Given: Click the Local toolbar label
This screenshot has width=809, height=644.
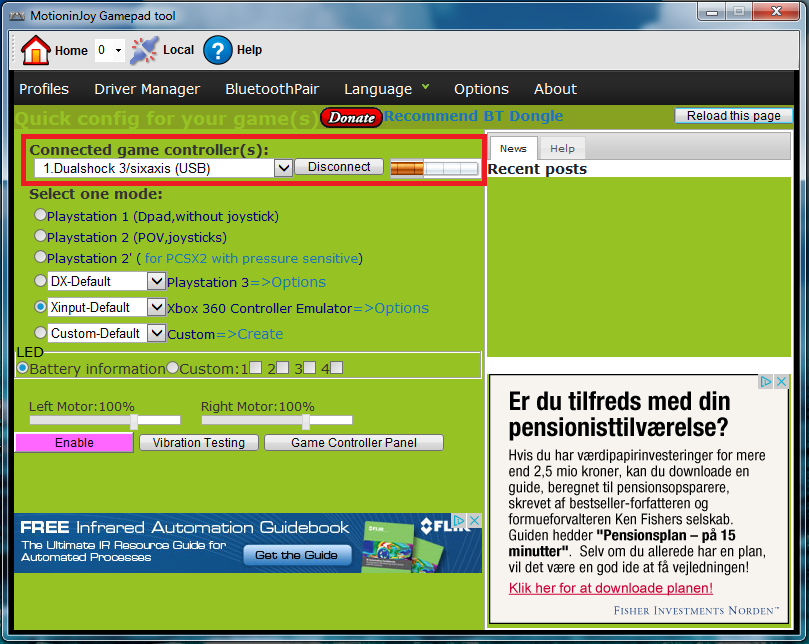Looking at the screenshot, I should click(x=179, y=50).
